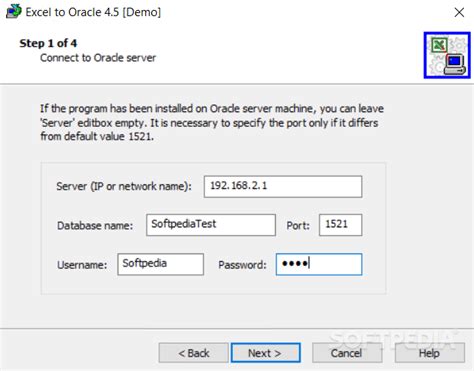Click the 'Step 1 of 4' heading
Viewport: 474px width, 371px height.
point(48,43)
